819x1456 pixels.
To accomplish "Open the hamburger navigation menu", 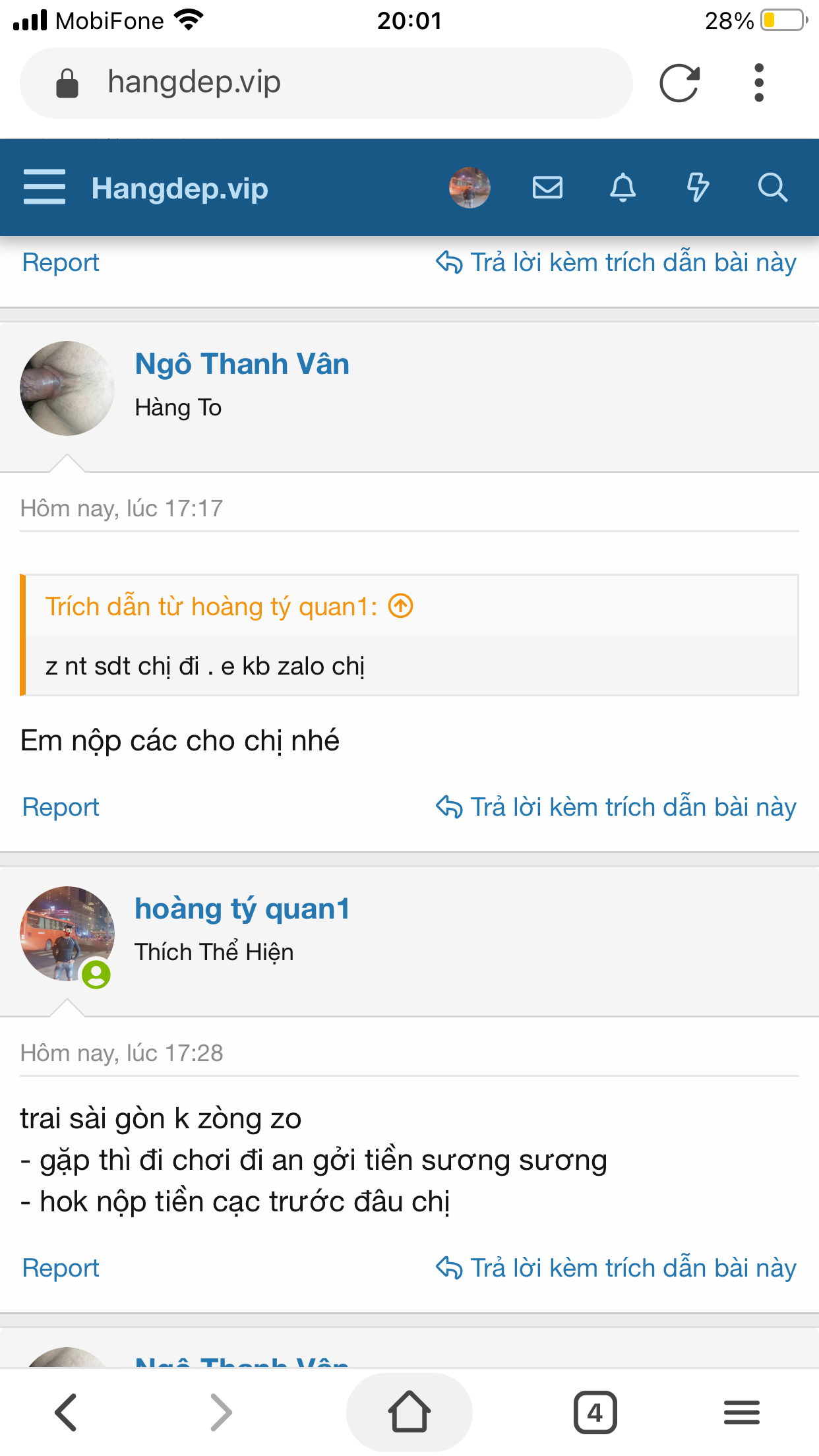I will click(x=44, y=187).
